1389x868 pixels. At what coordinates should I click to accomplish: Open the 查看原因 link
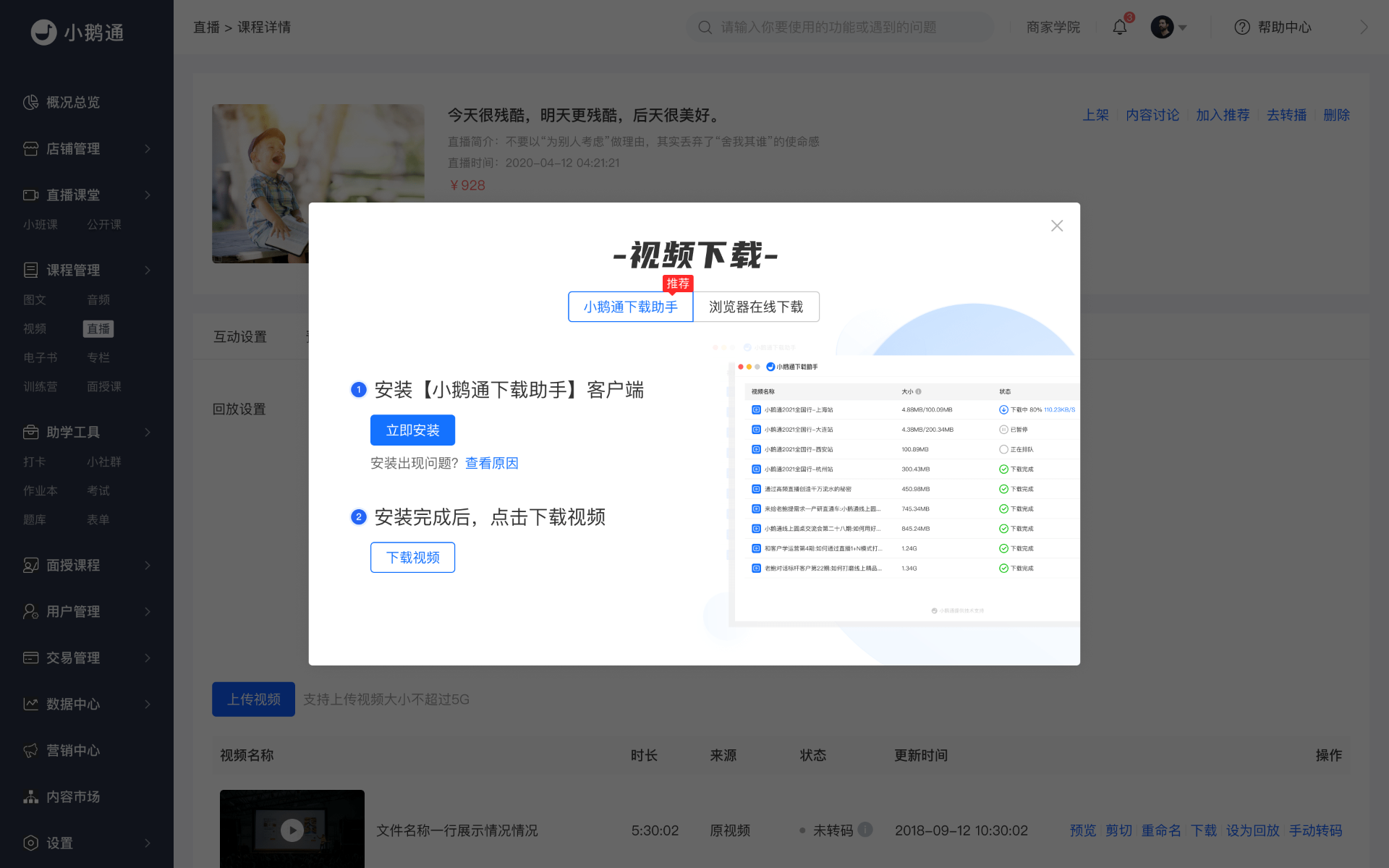coord(492,463)
